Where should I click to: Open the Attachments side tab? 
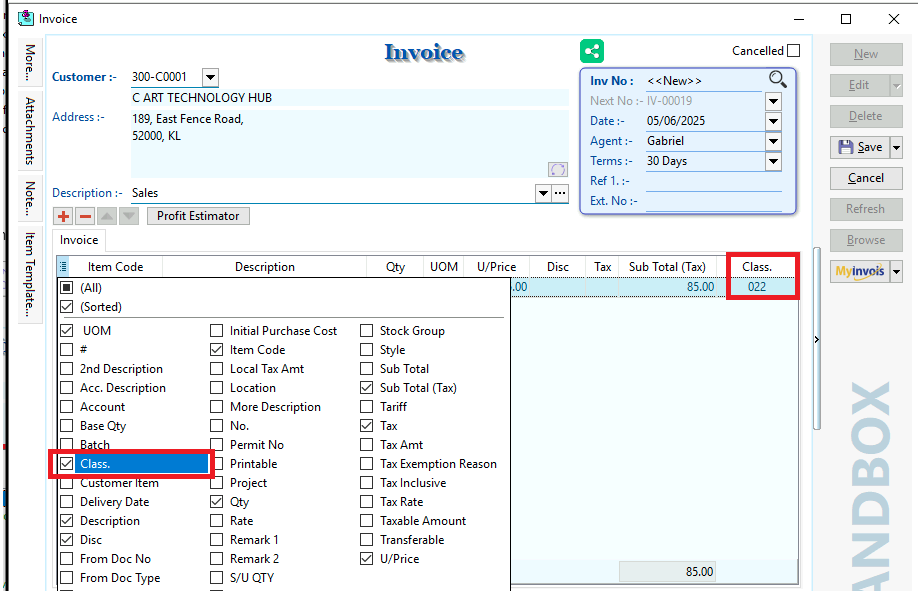coord(30,130)
